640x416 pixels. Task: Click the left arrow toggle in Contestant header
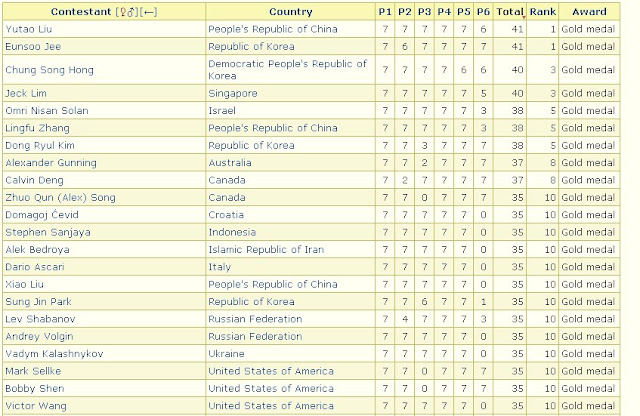tap(149, 12)
